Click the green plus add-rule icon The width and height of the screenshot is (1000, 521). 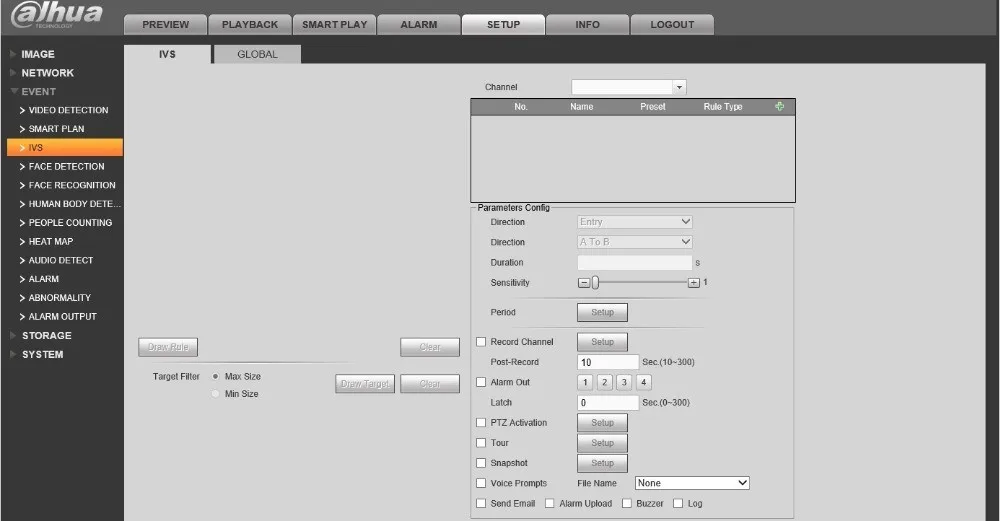coord(779,106)
